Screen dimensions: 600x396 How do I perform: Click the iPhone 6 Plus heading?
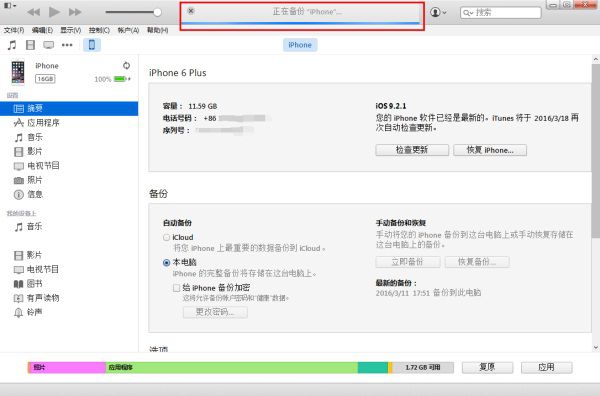[178, 73]
